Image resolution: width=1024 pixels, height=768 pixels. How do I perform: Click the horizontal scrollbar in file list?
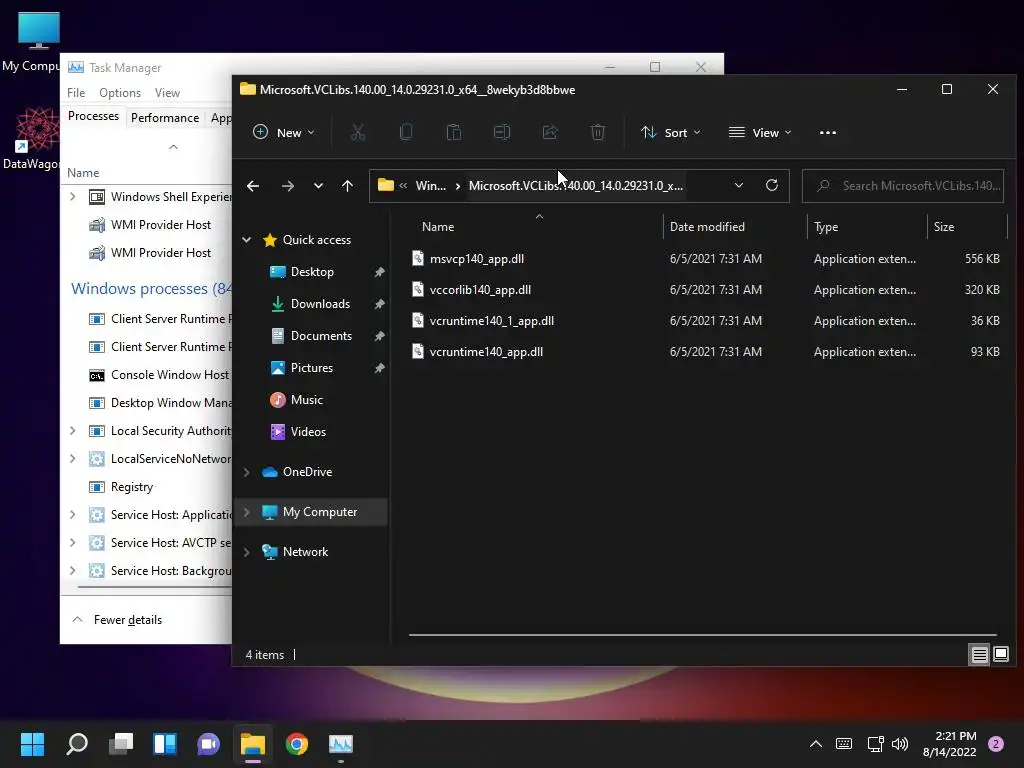click(703, 634)
